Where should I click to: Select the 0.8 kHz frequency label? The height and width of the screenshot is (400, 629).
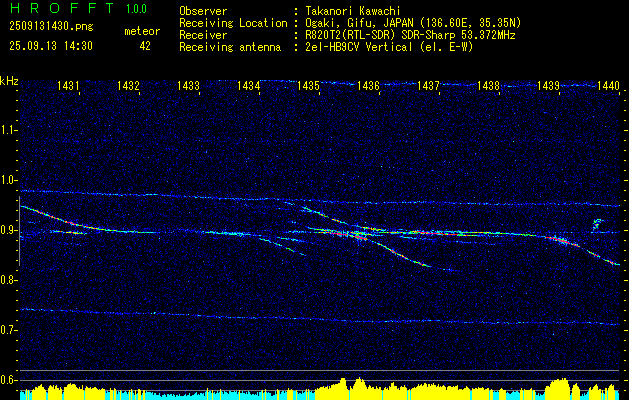click(x=8, y=280)
